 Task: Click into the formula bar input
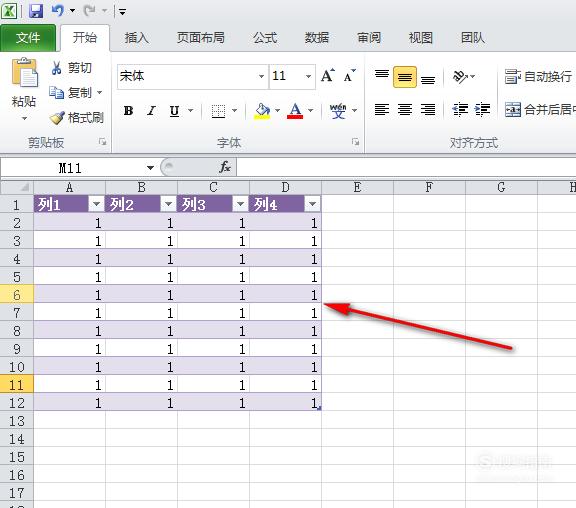point(406,168)
